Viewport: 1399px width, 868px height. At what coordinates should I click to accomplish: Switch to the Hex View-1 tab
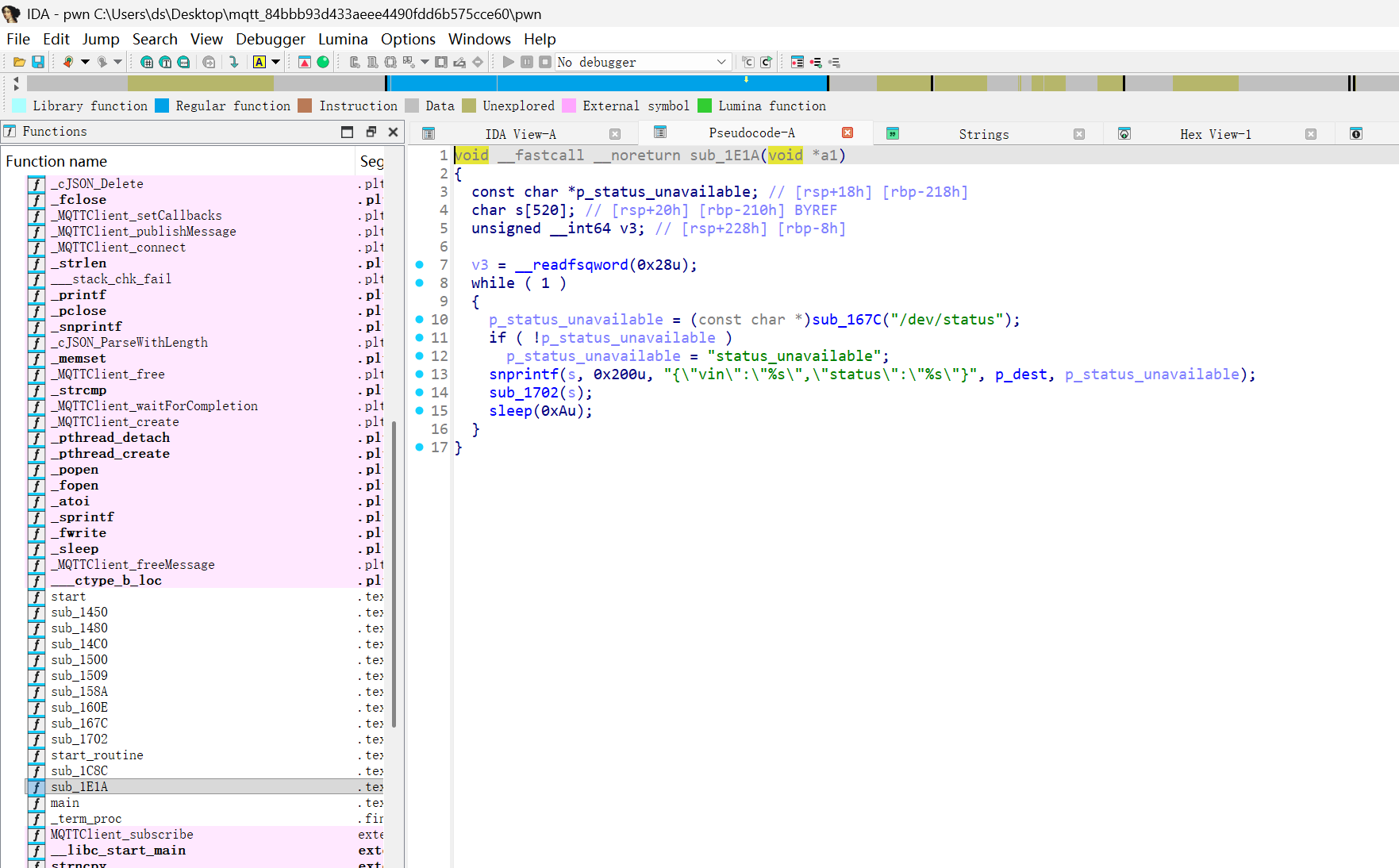pos(1215,134)
